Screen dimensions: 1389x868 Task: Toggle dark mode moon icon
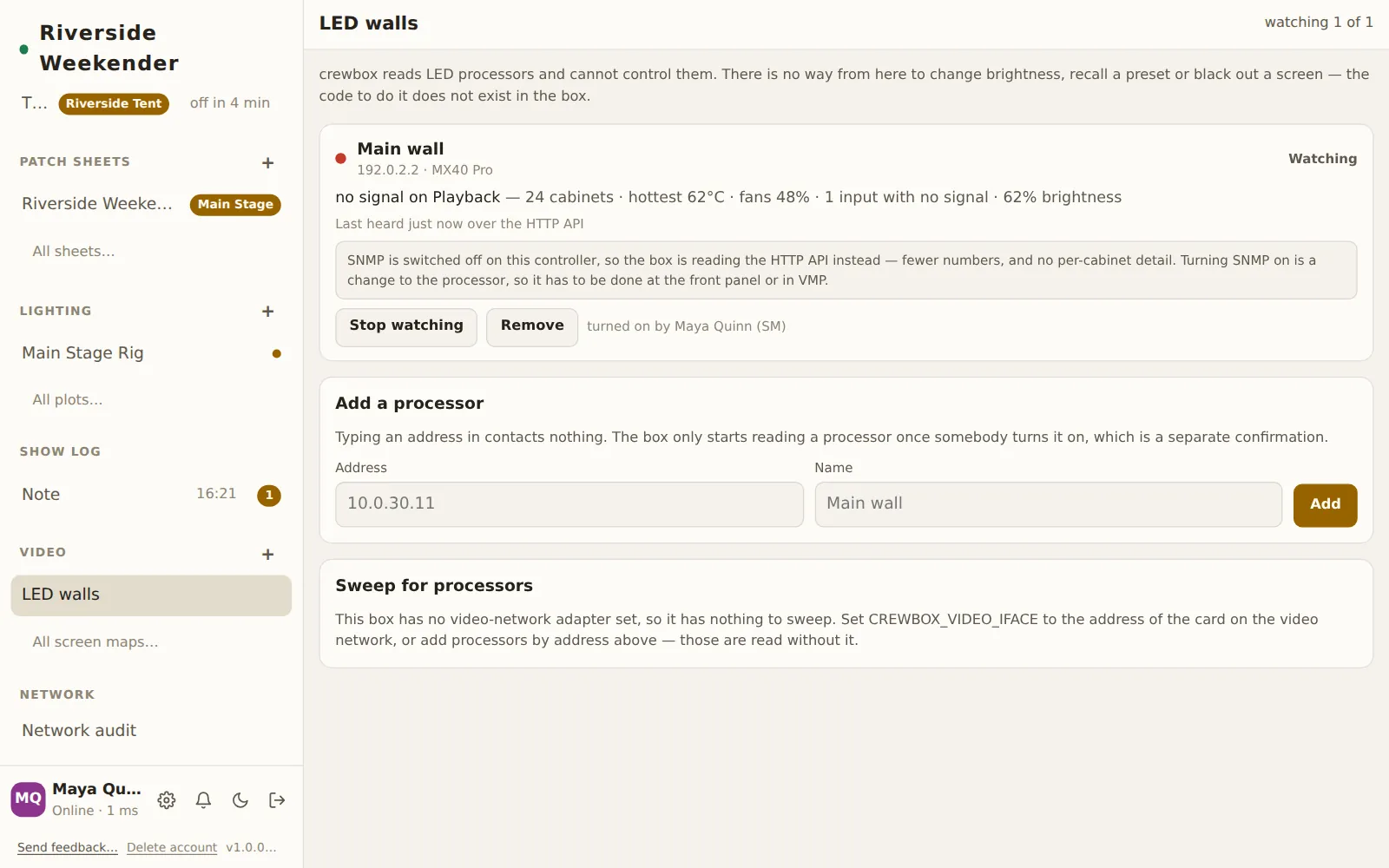(x=240, y=800)
